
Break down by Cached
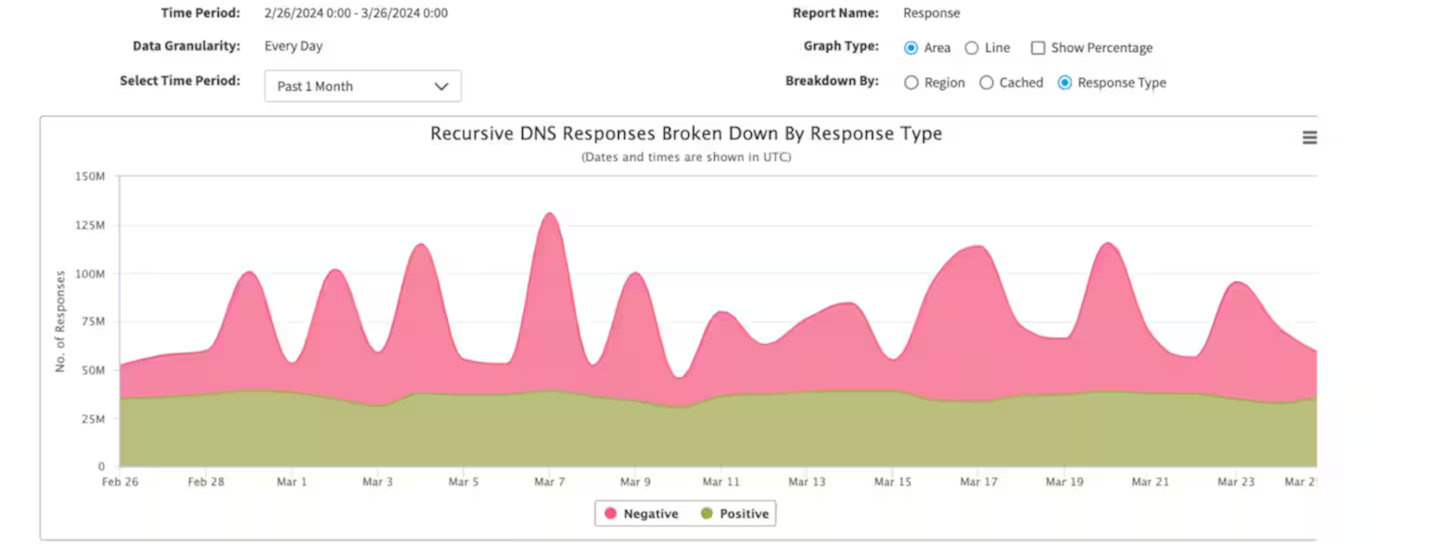point(986,83)
